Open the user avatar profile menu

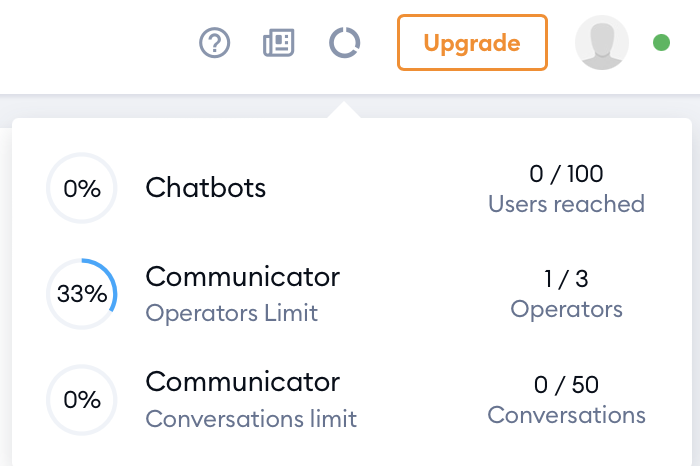(x=601, y=43)
